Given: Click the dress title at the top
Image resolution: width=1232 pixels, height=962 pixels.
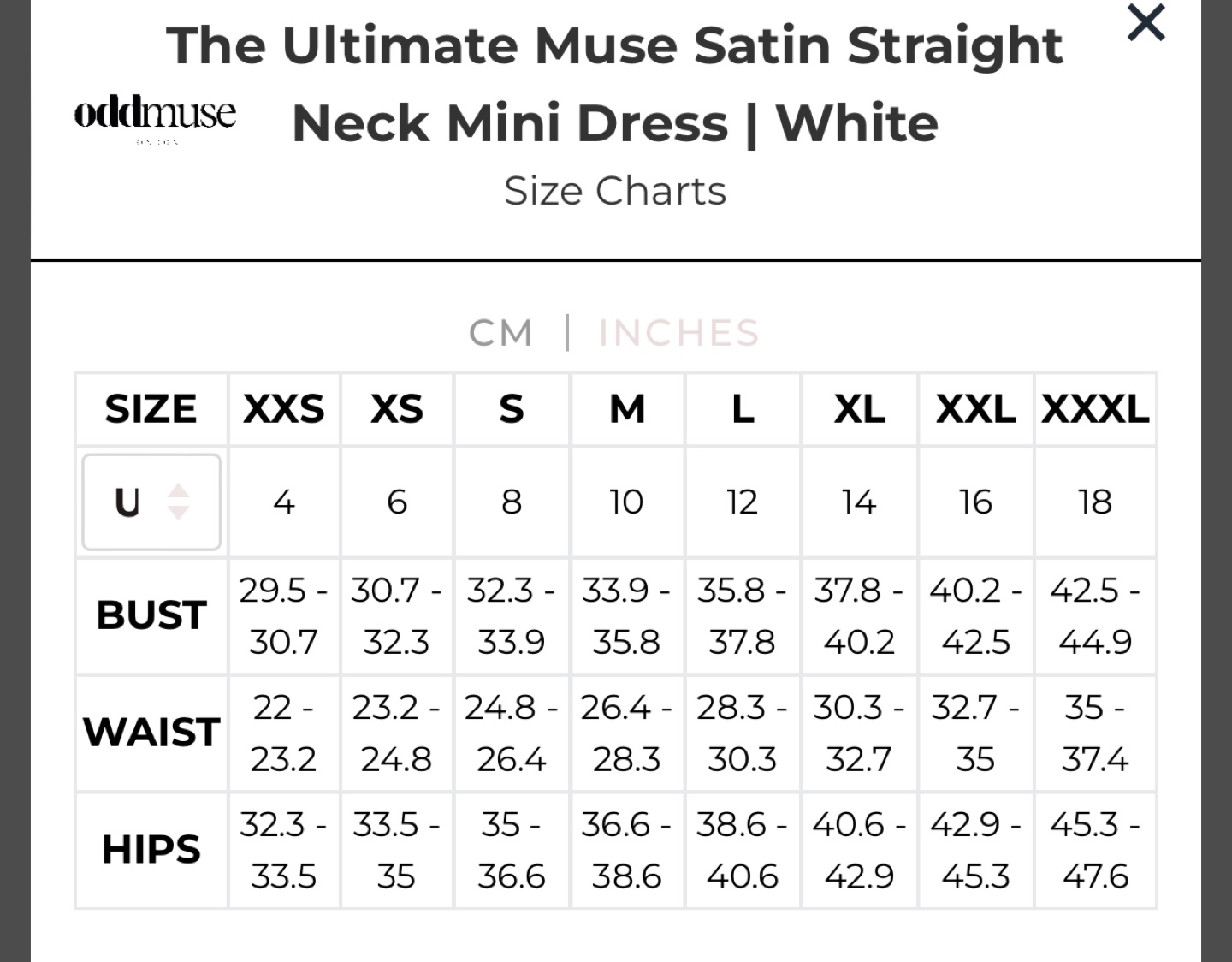Looking at the screenshot, I should [x=616, y=83].
